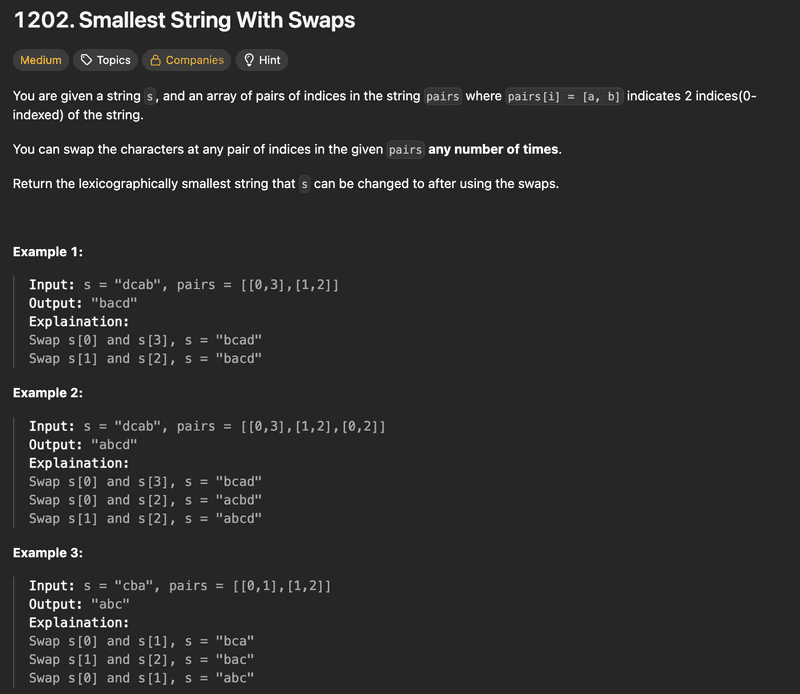
Task: Click the Example 2 'Explaination:' label
Action: pyautogui.click(x=79, y=463)
